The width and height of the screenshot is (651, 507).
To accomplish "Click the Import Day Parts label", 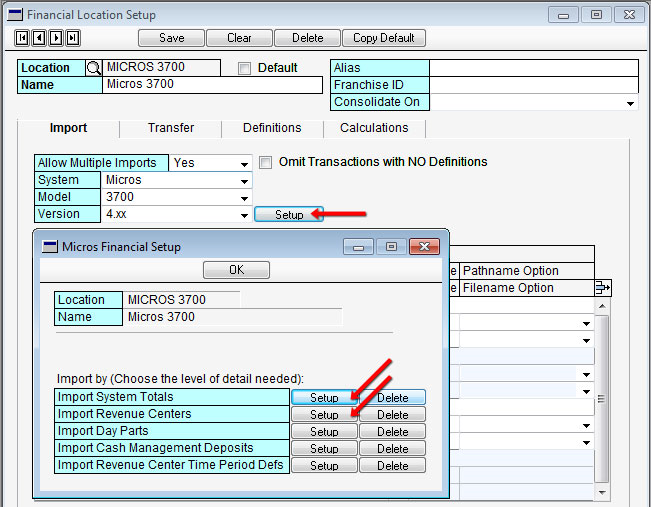I will pyautogui.click(x=172, y=431).
